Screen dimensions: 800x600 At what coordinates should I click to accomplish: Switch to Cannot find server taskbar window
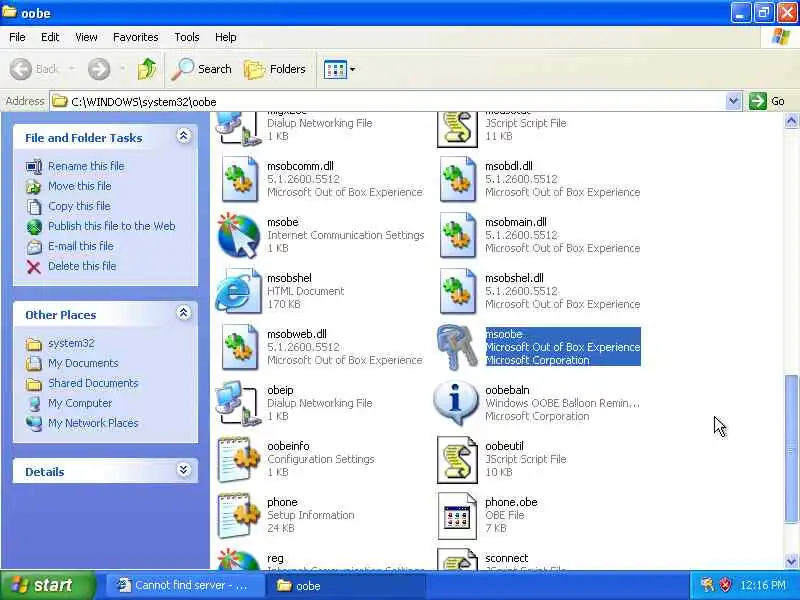185,585
